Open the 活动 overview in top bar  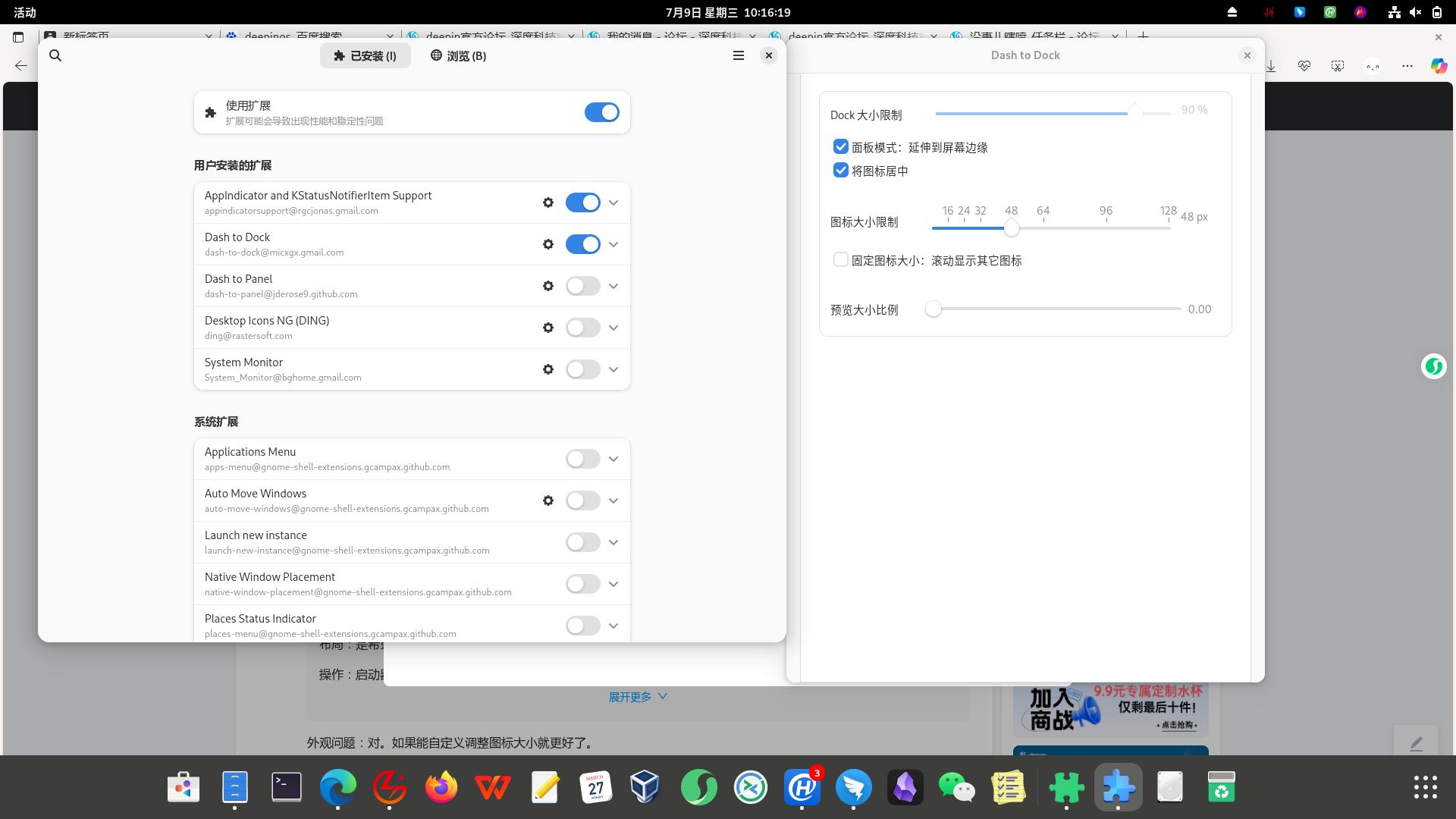click(25, 12)
